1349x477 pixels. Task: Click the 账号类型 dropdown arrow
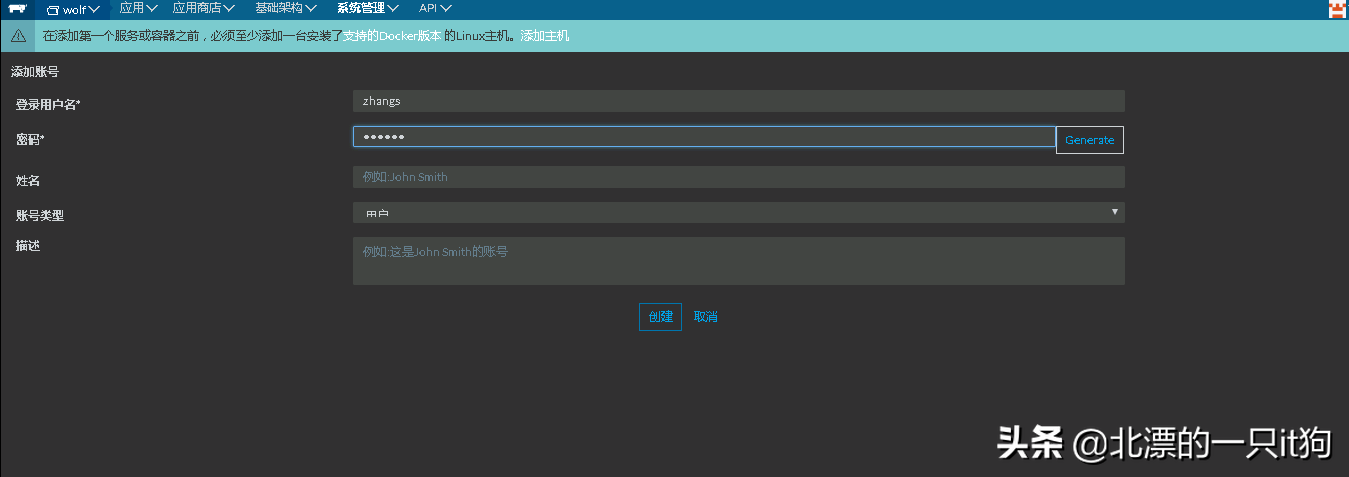[1115, 212]
